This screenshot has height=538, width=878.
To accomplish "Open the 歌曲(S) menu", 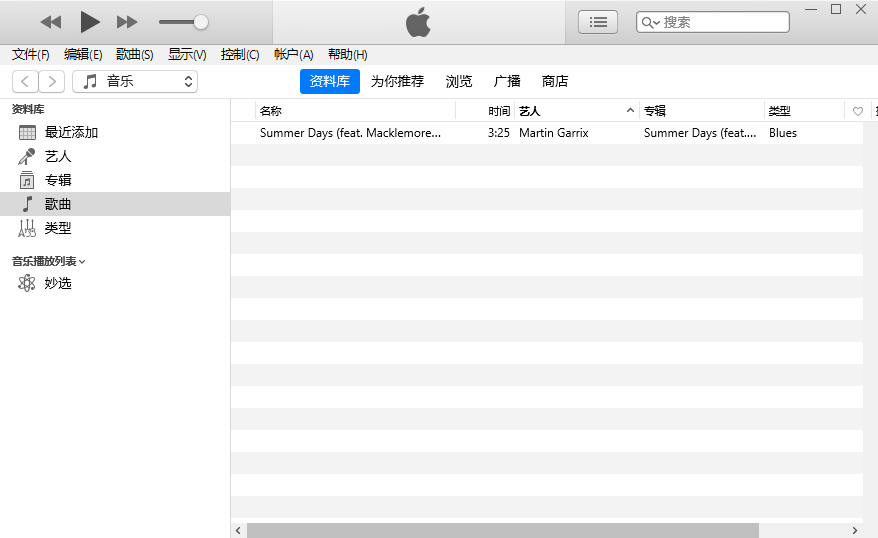I will click(134, 54).
